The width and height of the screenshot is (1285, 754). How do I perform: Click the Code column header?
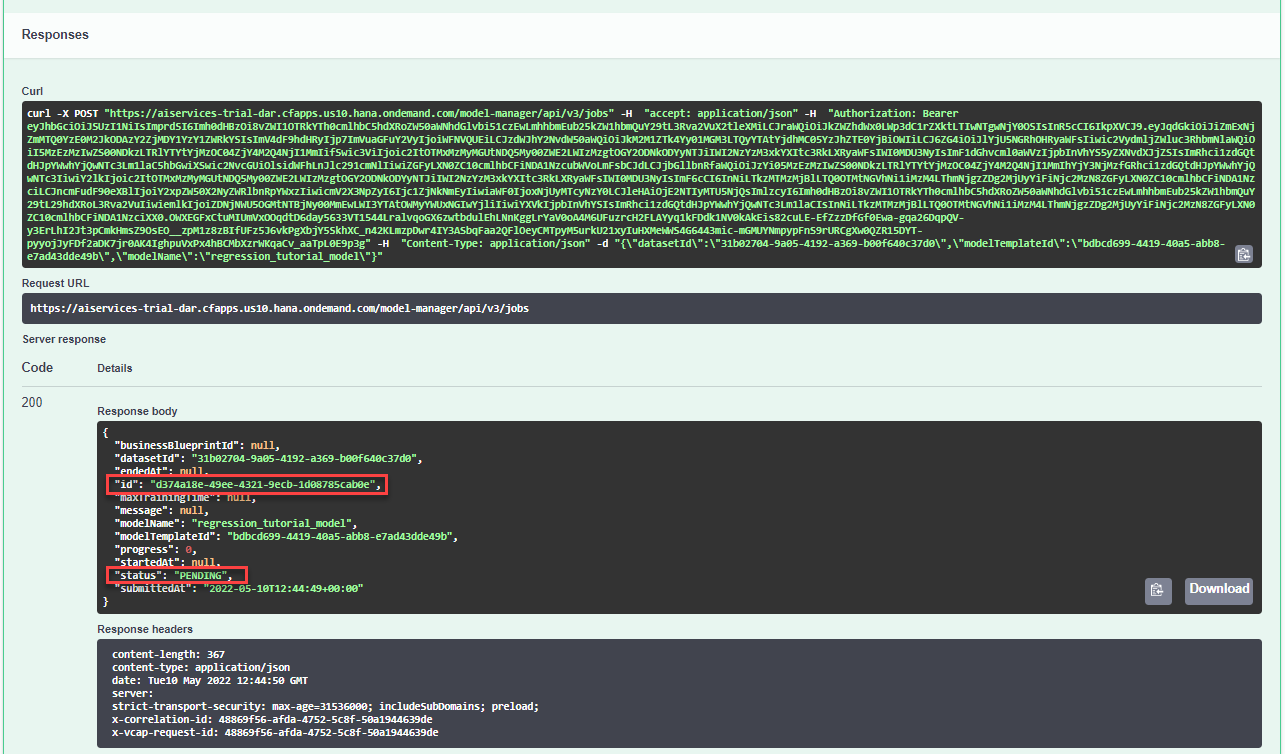point(37,367)
